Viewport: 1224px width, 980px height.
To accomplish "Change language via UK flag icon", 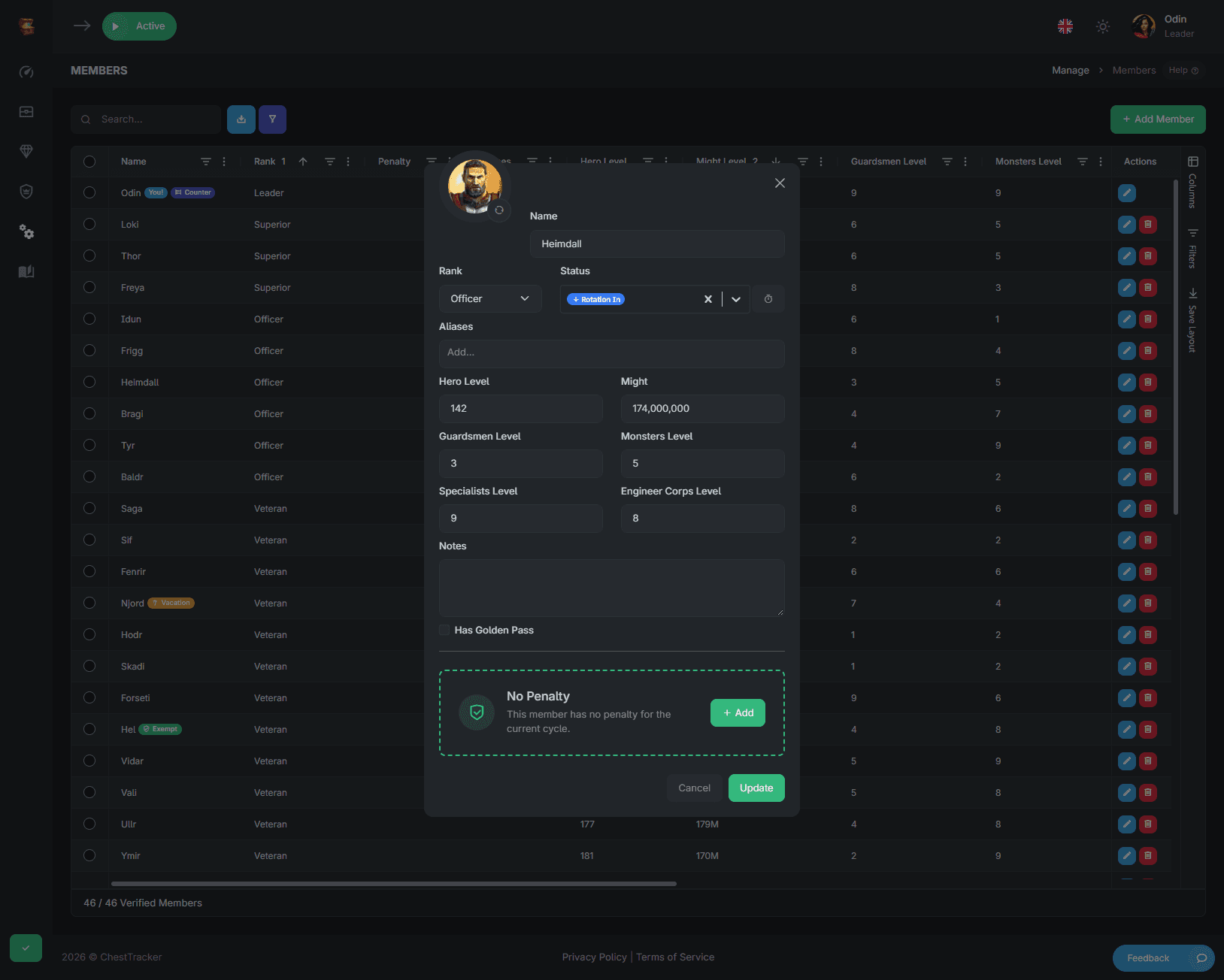I will coord(1065,26).
